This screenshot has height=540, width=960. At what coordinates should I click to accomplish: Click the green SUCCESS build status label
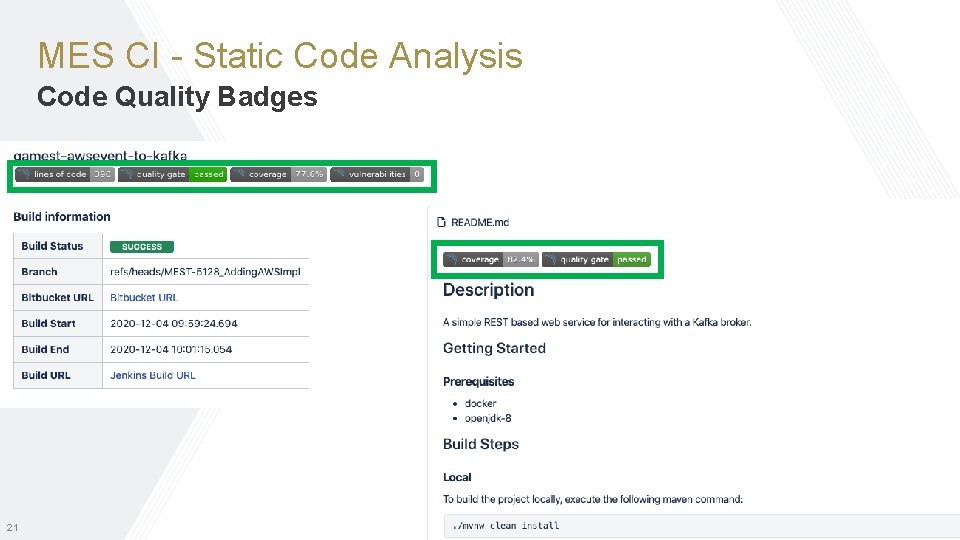tap(142, 246)
